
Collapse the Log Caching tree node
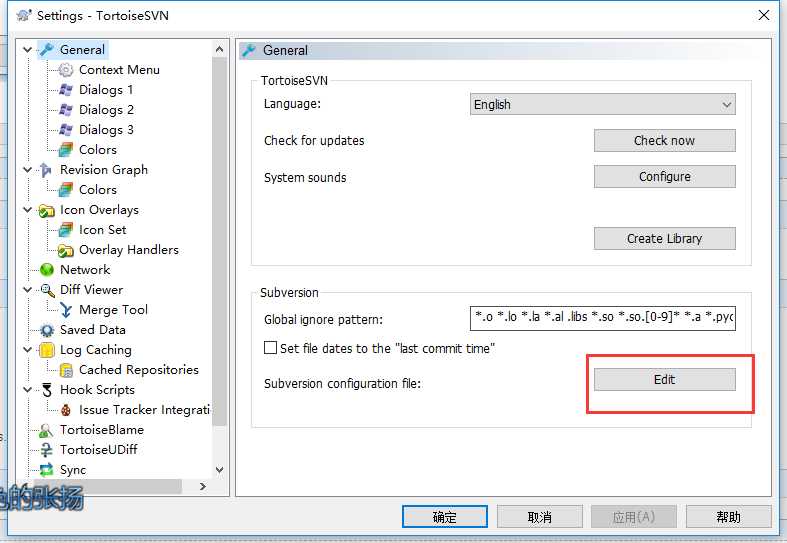(28, 350)
